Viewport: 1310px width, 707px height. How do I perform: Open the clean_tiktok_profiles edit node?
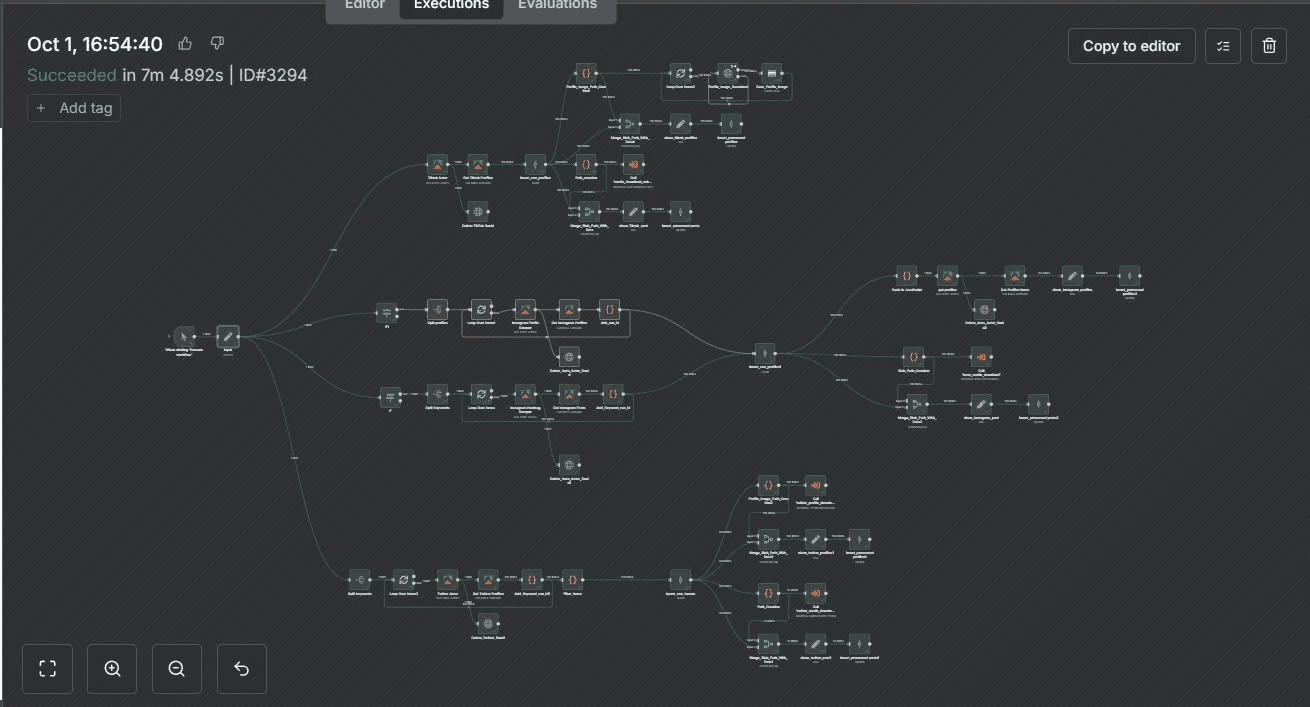point(682,124)
